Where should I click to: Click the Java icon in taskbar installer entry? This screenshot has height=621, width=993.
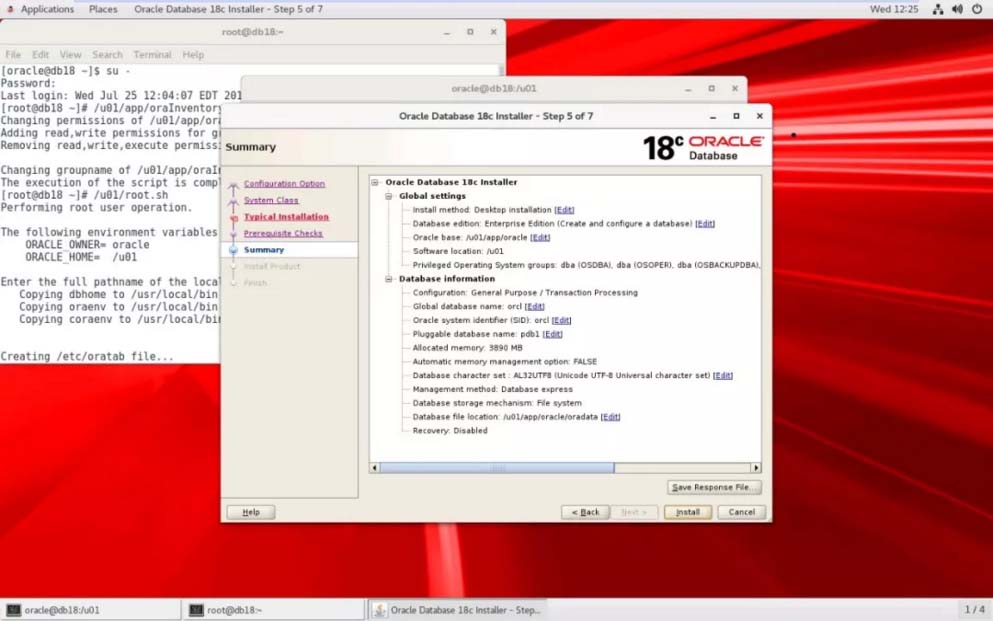[x=380, y=610]
